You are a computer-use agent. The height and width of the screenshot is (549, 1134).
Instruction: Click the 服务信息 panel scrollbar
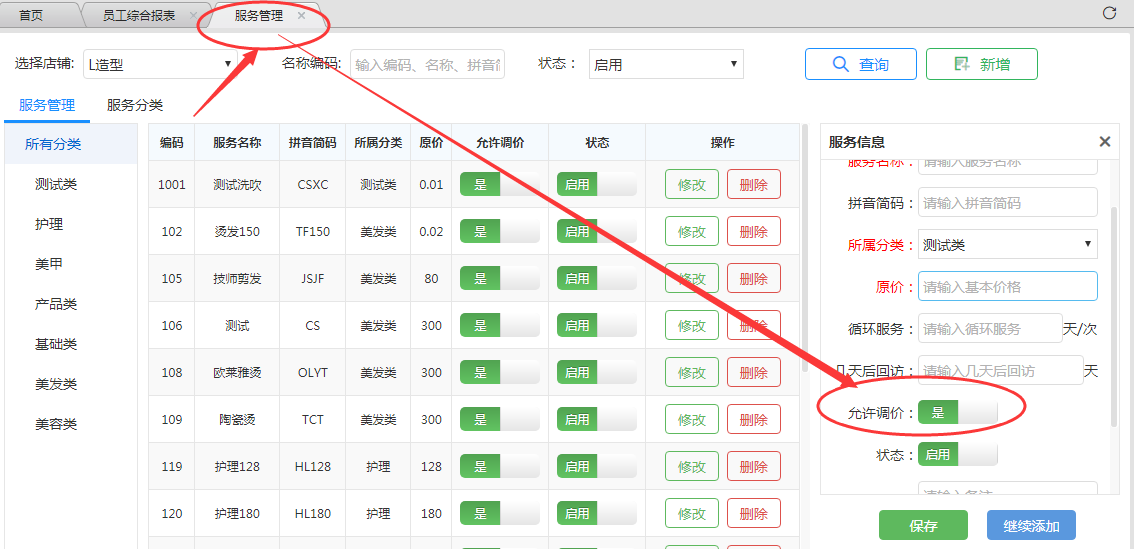1114,315
